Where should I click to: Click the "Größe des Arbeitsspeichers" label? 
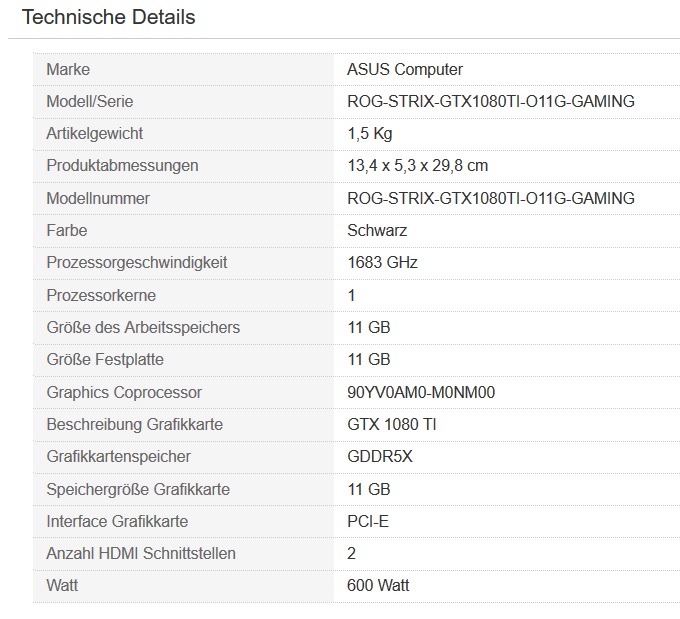pyautogui.click(x=143, y=327)
